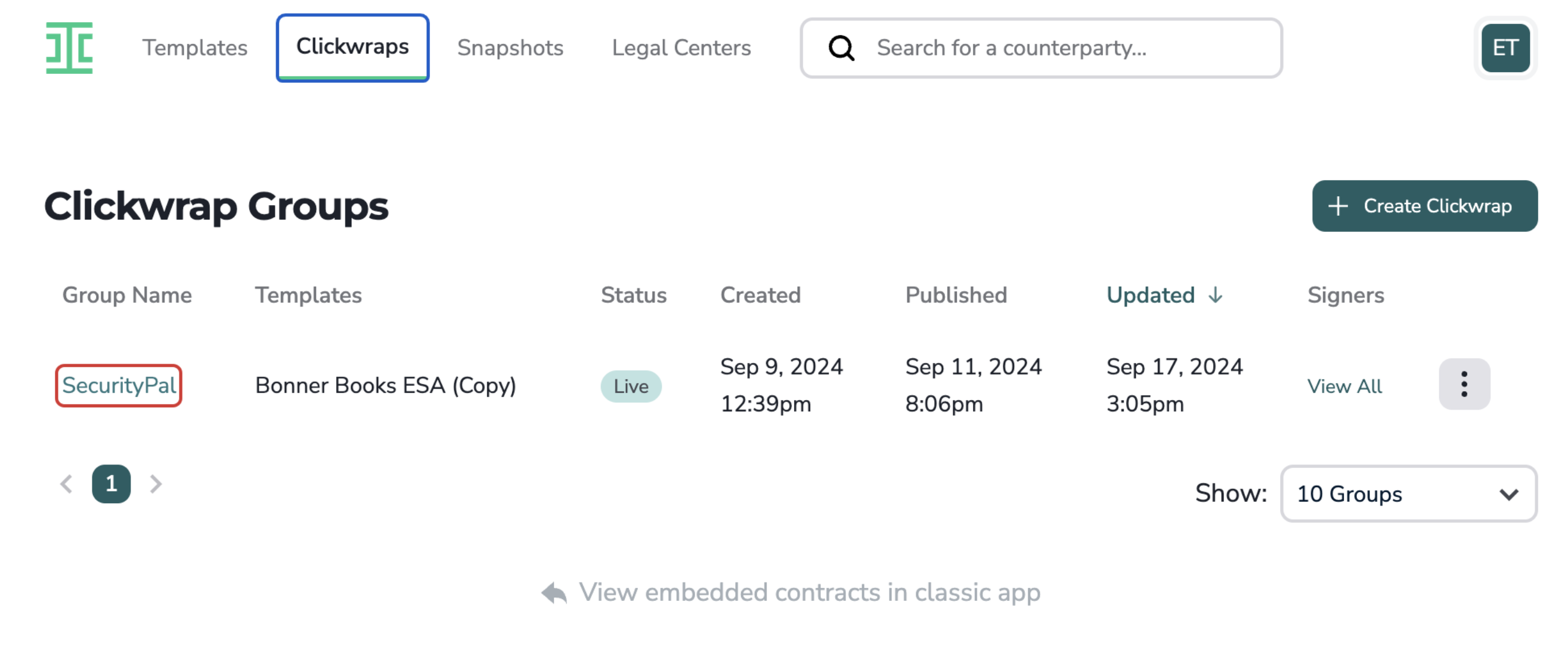Select the Clickwraps tab
This screenshot has width=1568, height=651.
tap(352, 48)
